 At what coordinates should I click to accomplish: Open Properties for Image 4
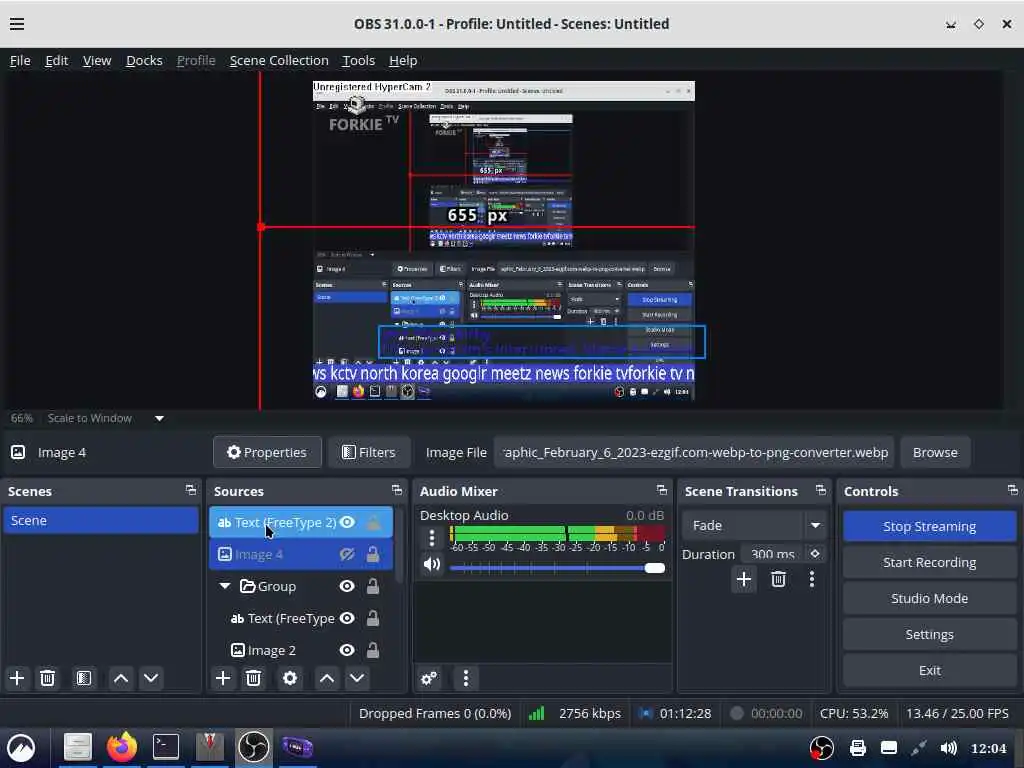tap(267, 453)
